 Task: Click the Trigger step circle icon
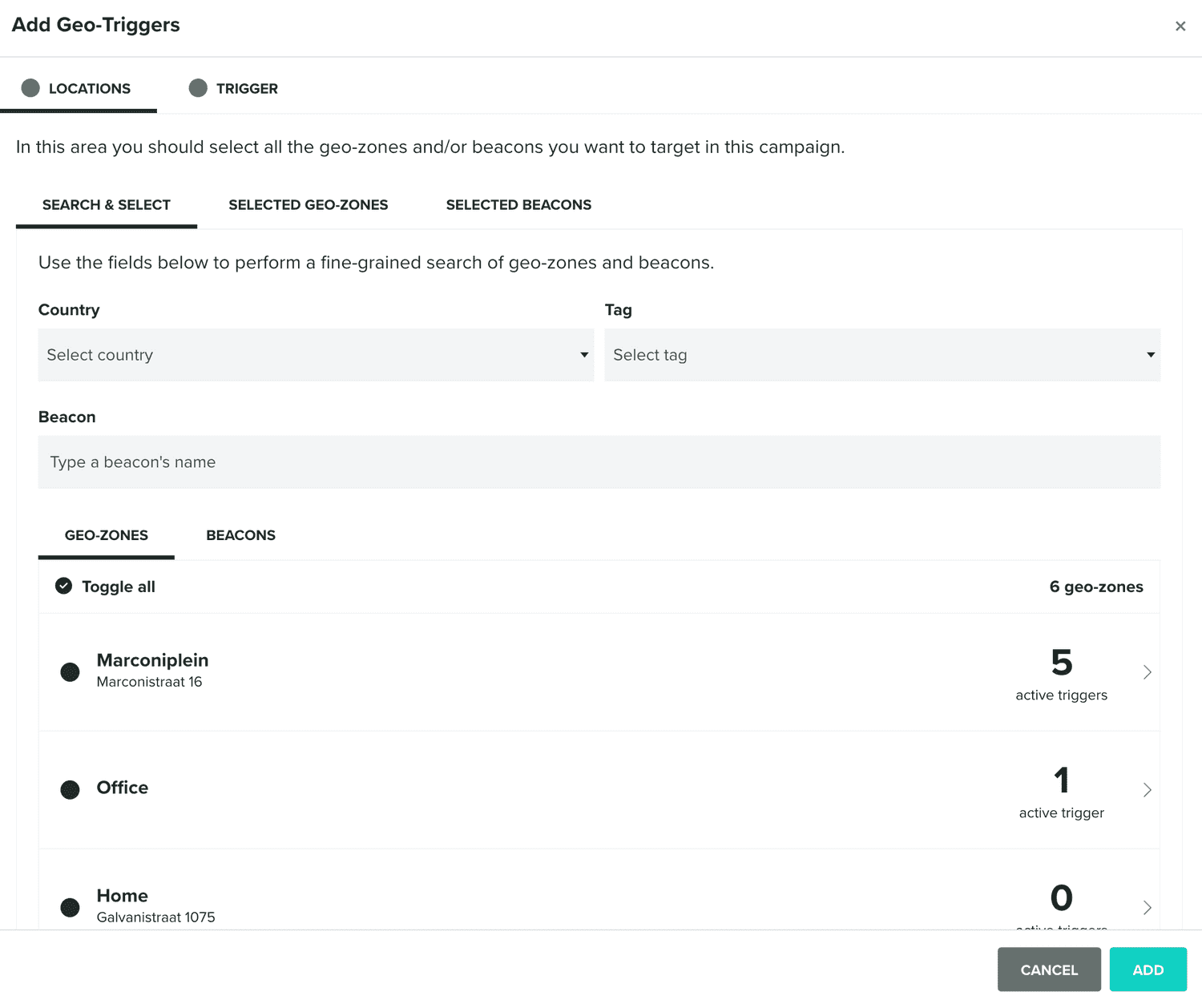198,88
